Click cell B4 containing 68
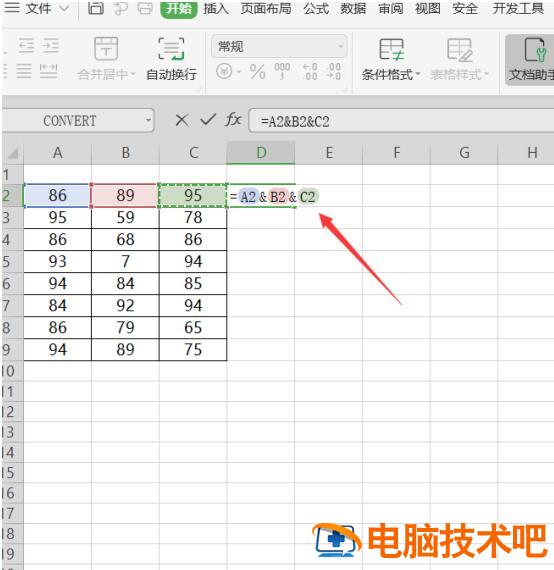Viewport: 554px width, 570px height. coord(125,240)
